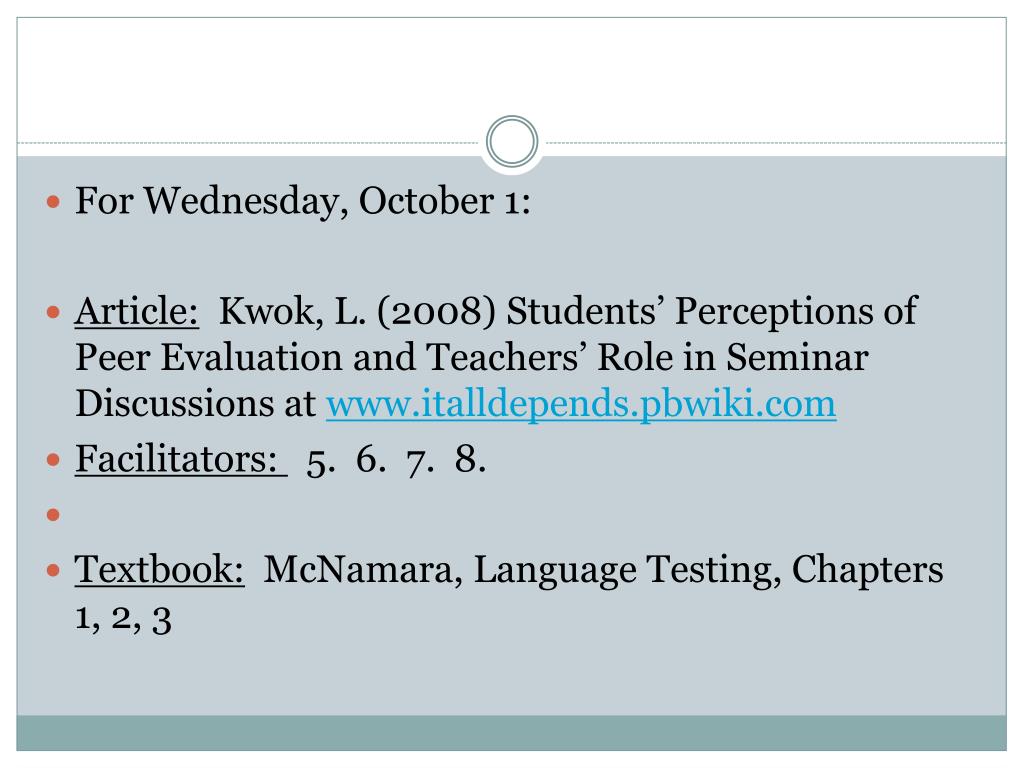Viewport: 1024px width, 768px height.
Task: Click chapter numbers 1, 2, 3
Action: click(x=123, y=618)
